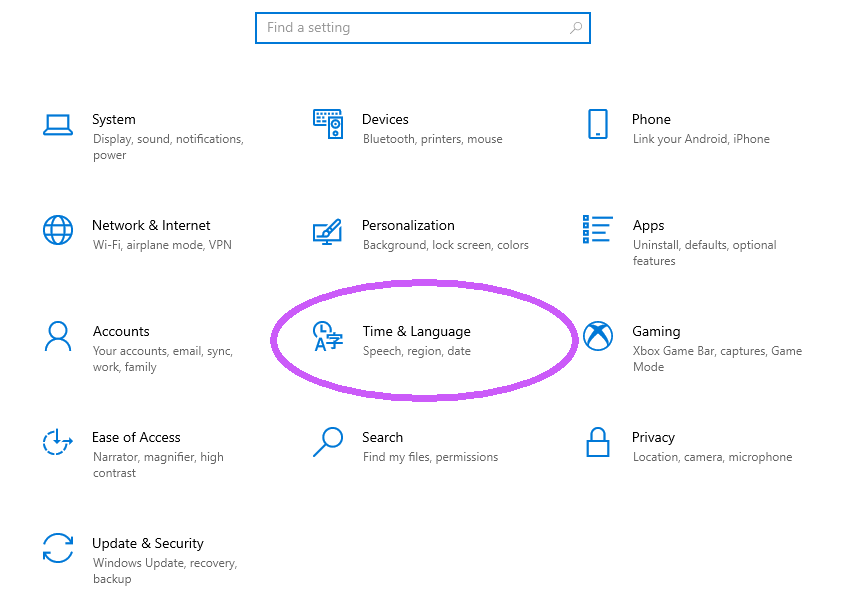The height and width of the screenshot is (608, 842).
Task: Click the Gaming Xbox icon
Action: tap(598, 336)
